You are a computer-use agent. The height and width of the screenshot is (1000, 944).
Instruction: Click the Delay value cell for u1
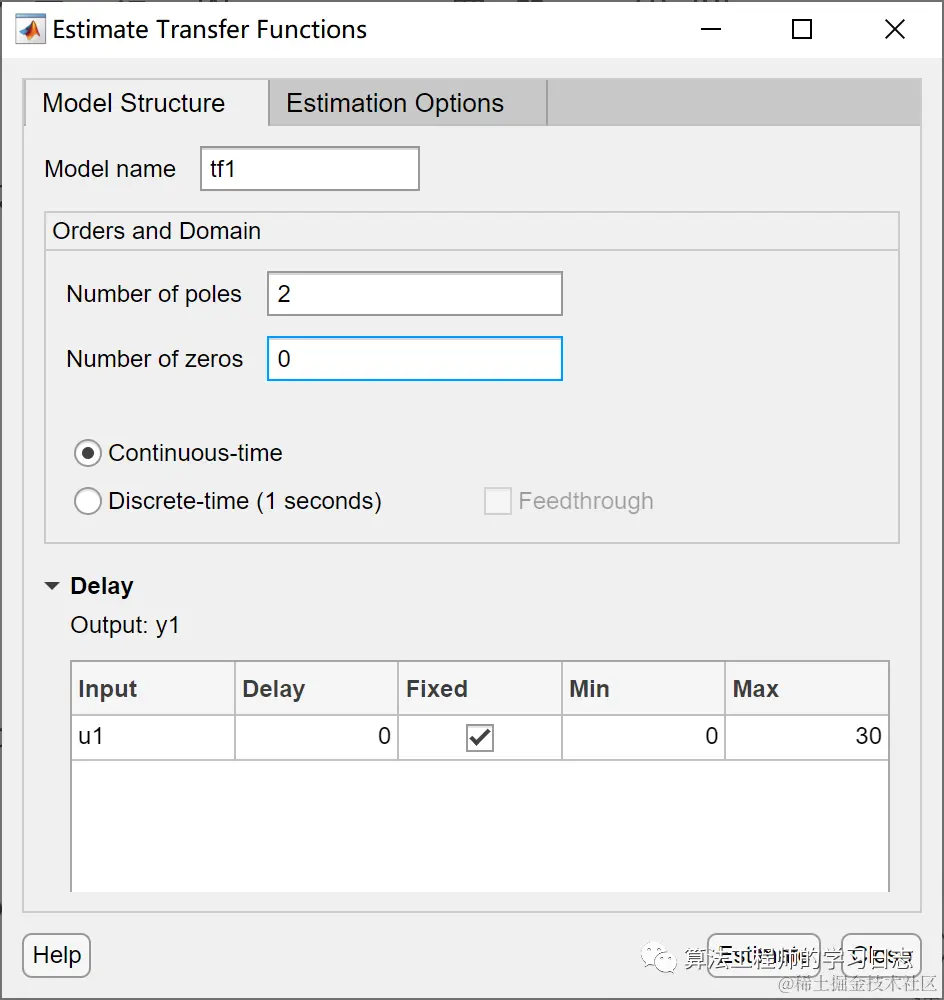[316, 737]
